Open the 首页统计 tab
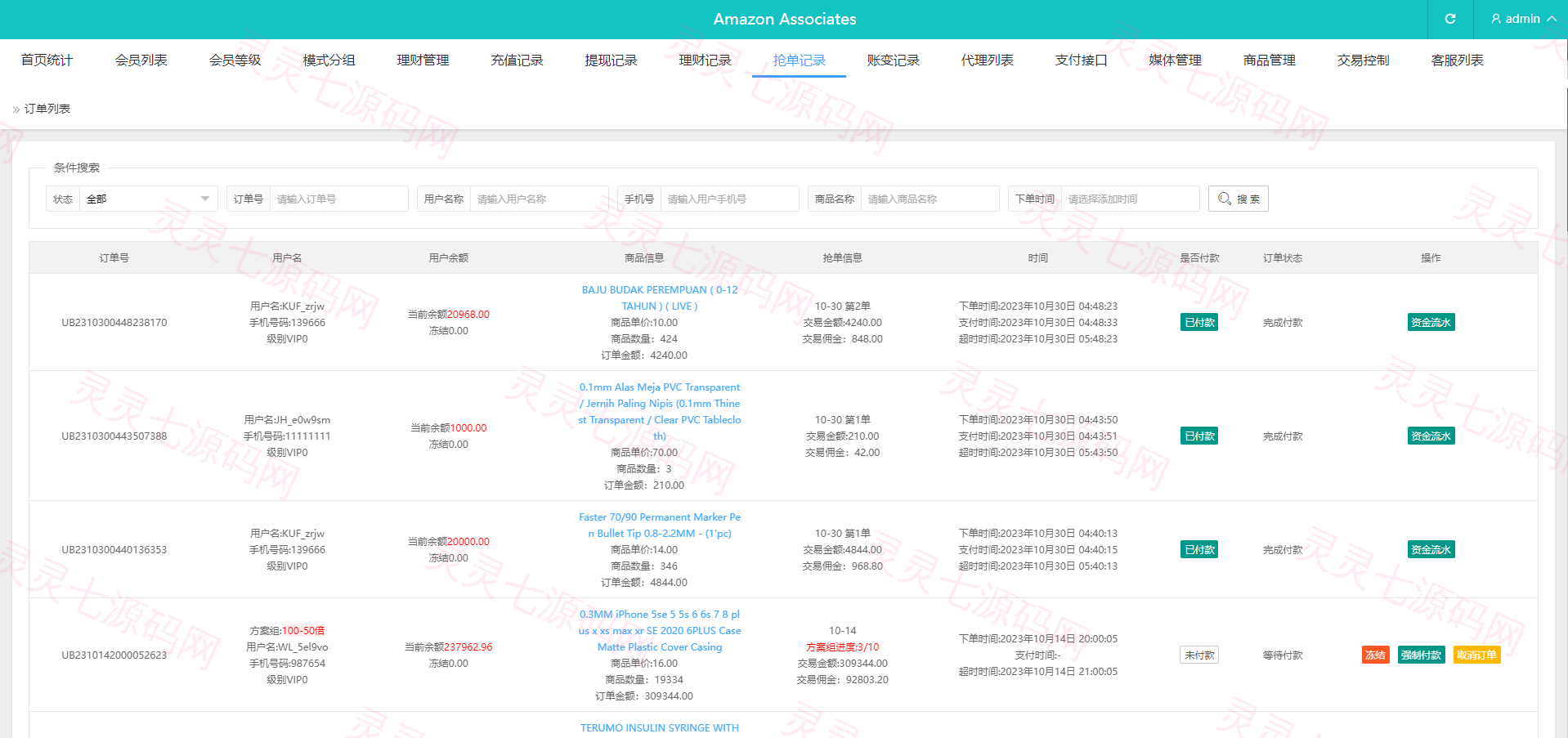 [47, 60]
